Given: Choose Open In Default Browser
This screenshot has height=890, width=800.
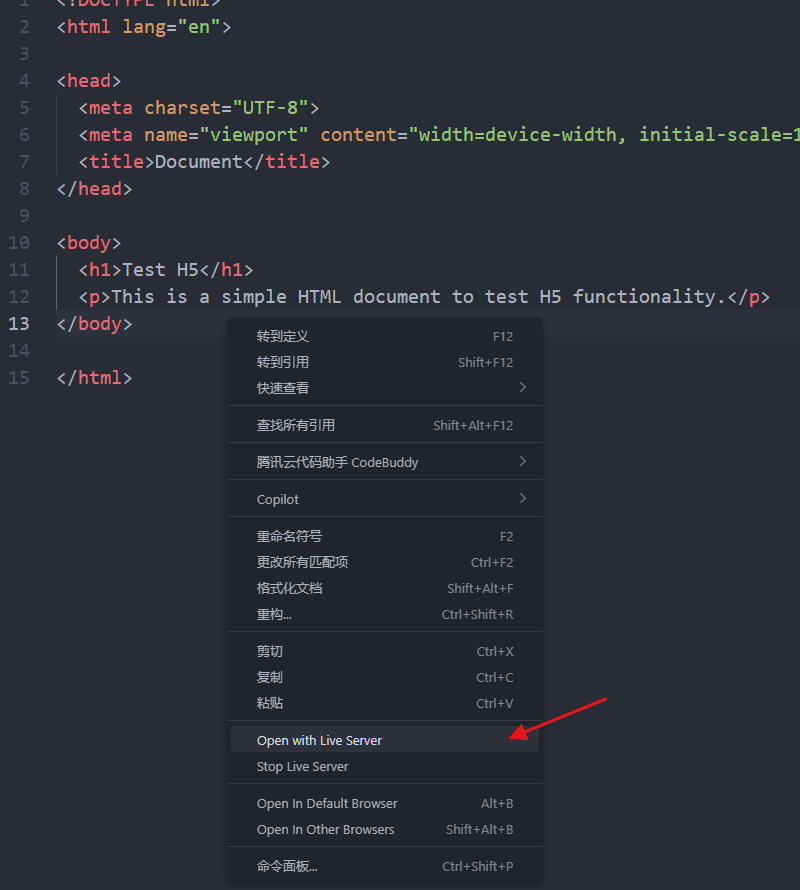Looking at the screenshot, I should click(384, 804).
